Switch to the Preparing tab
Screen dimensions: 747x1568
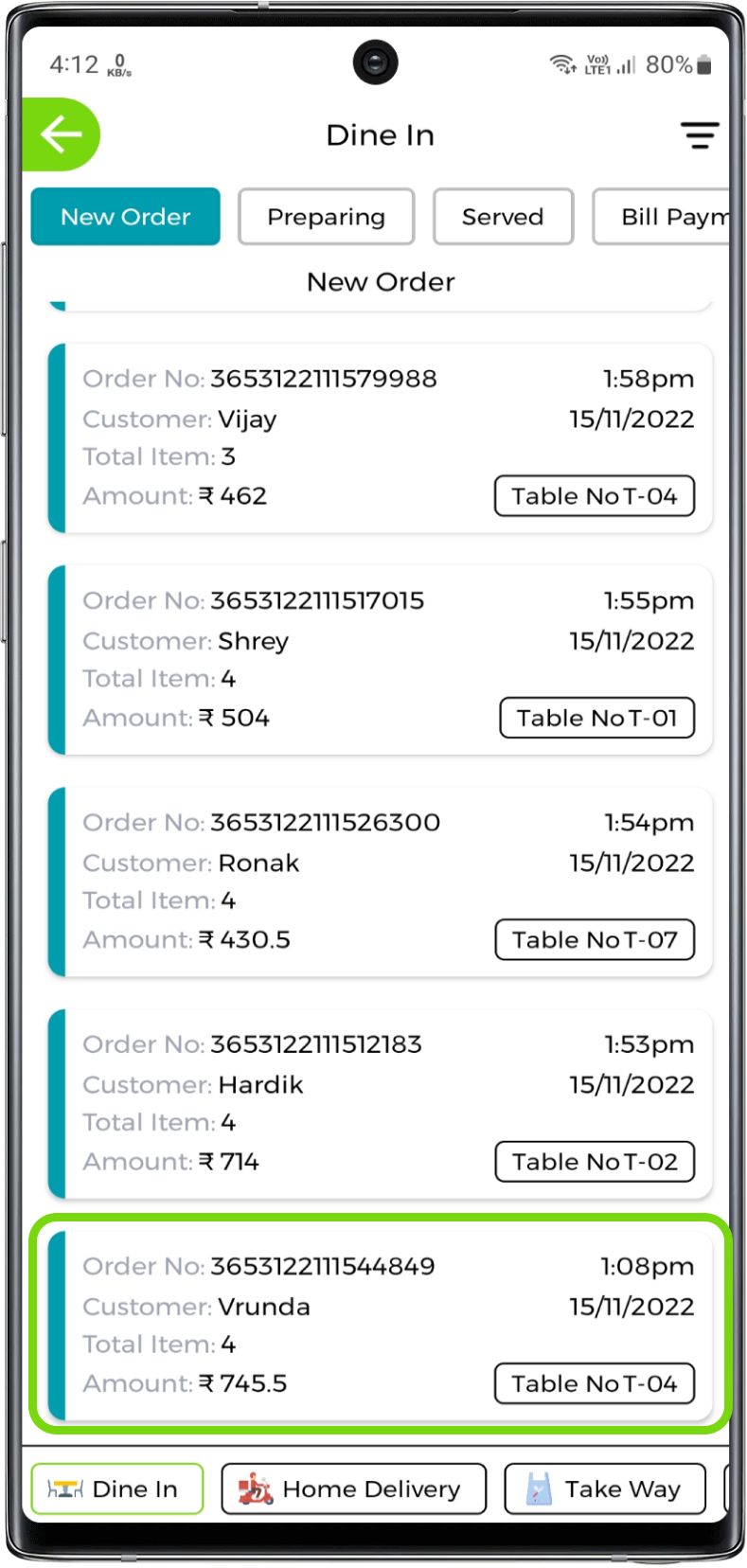326,217
